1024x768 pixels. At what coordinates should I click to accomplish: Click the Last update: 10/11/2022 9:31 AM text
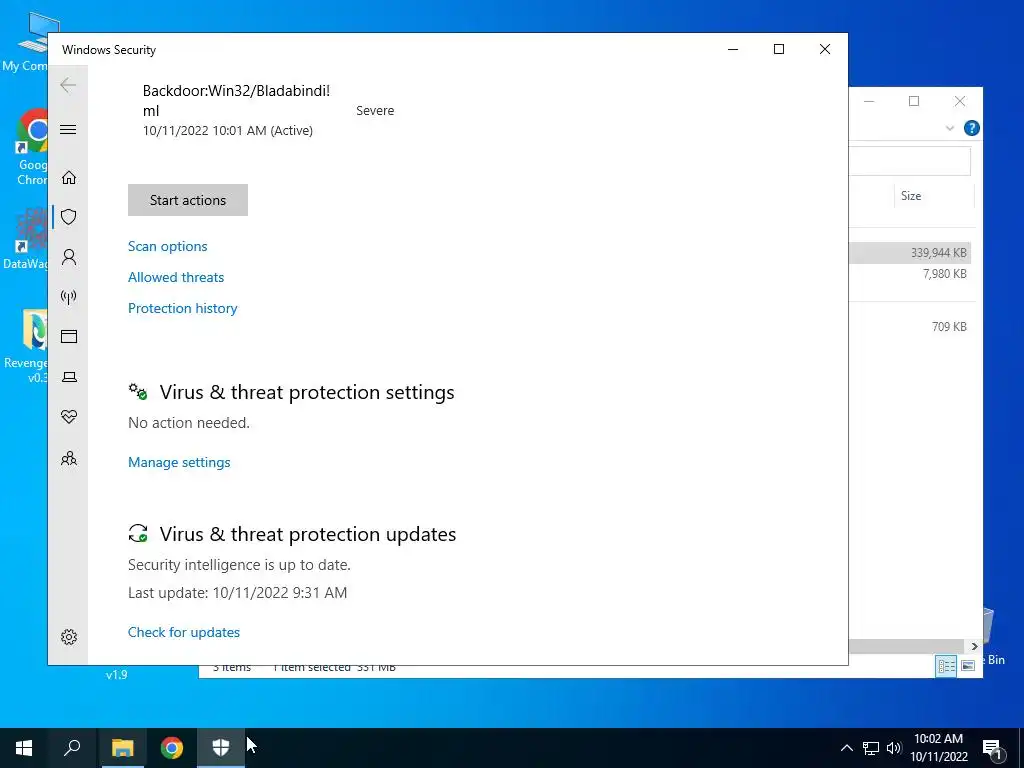(x=237, y=593)
